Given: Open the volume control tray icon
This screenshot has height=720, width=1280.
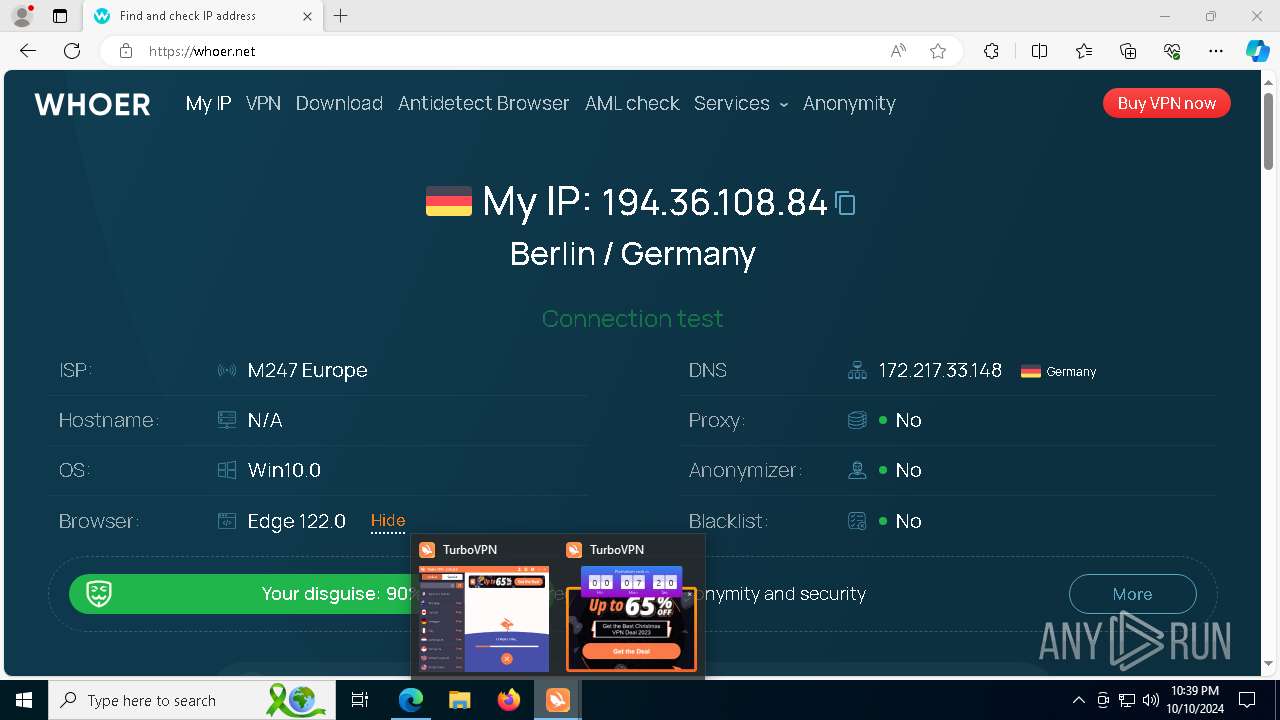Looking at the screenshot, I should (x=1150, y=700).
